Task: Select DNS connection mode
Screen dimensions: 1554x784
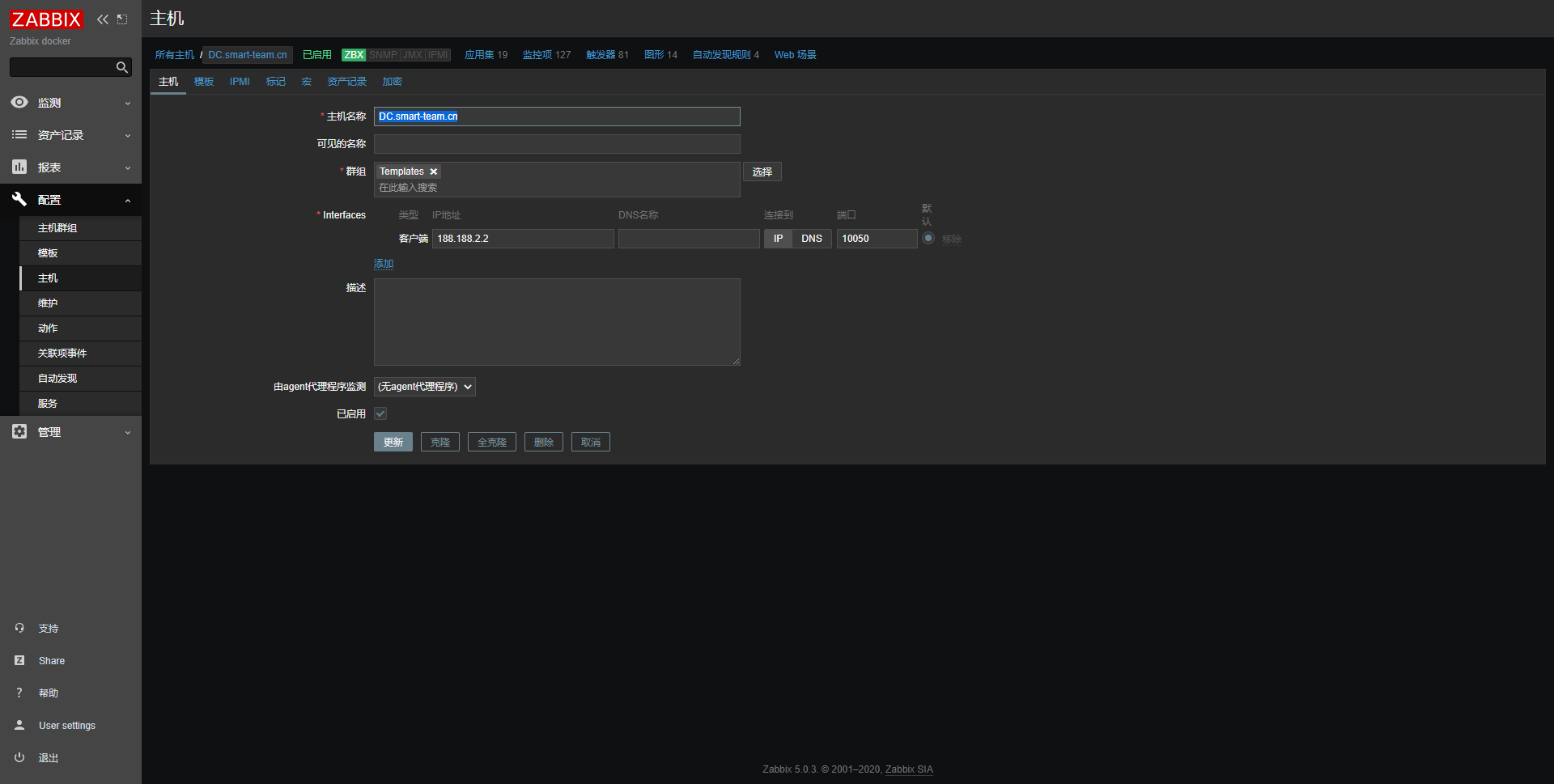Action: click(812, 239)
